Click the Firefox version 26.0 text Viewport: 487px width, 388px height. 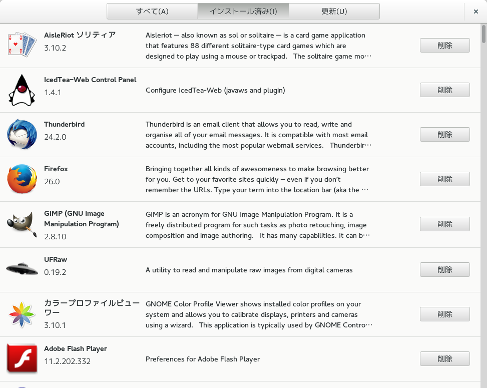(52, 181)
